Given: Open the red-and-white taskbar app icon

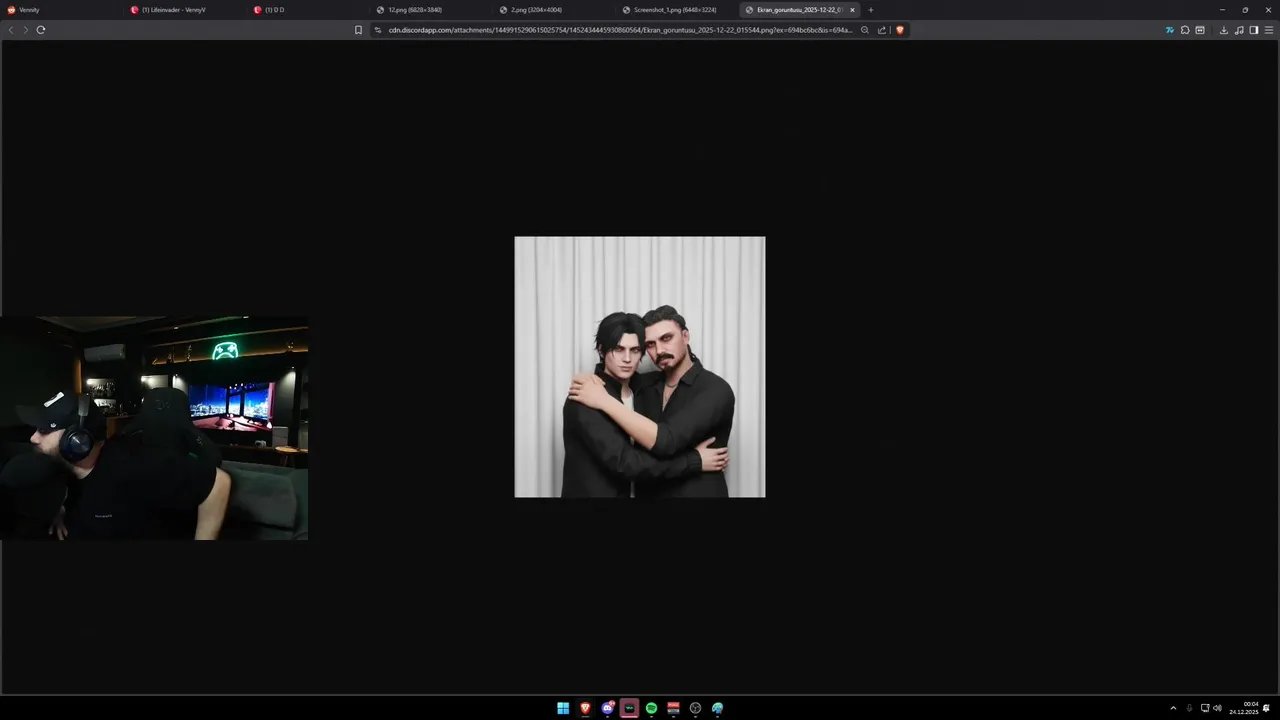Looking at the screenshot, I should [x=673, y=708].
